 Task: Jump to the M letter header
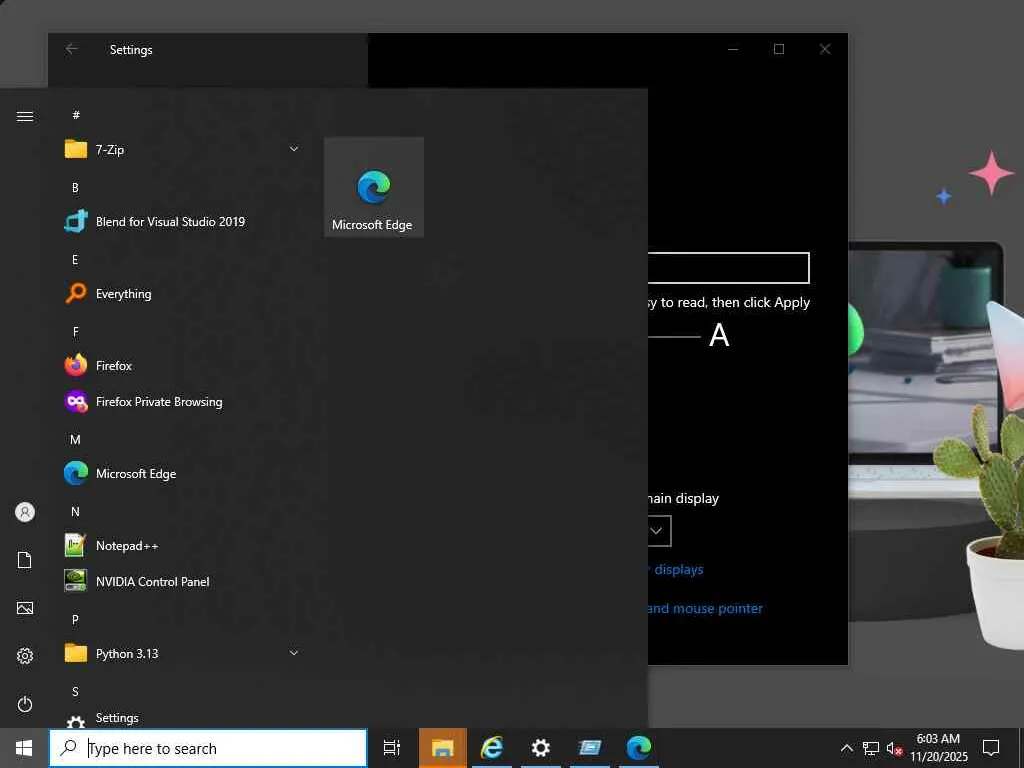click(x=75, y=440)
